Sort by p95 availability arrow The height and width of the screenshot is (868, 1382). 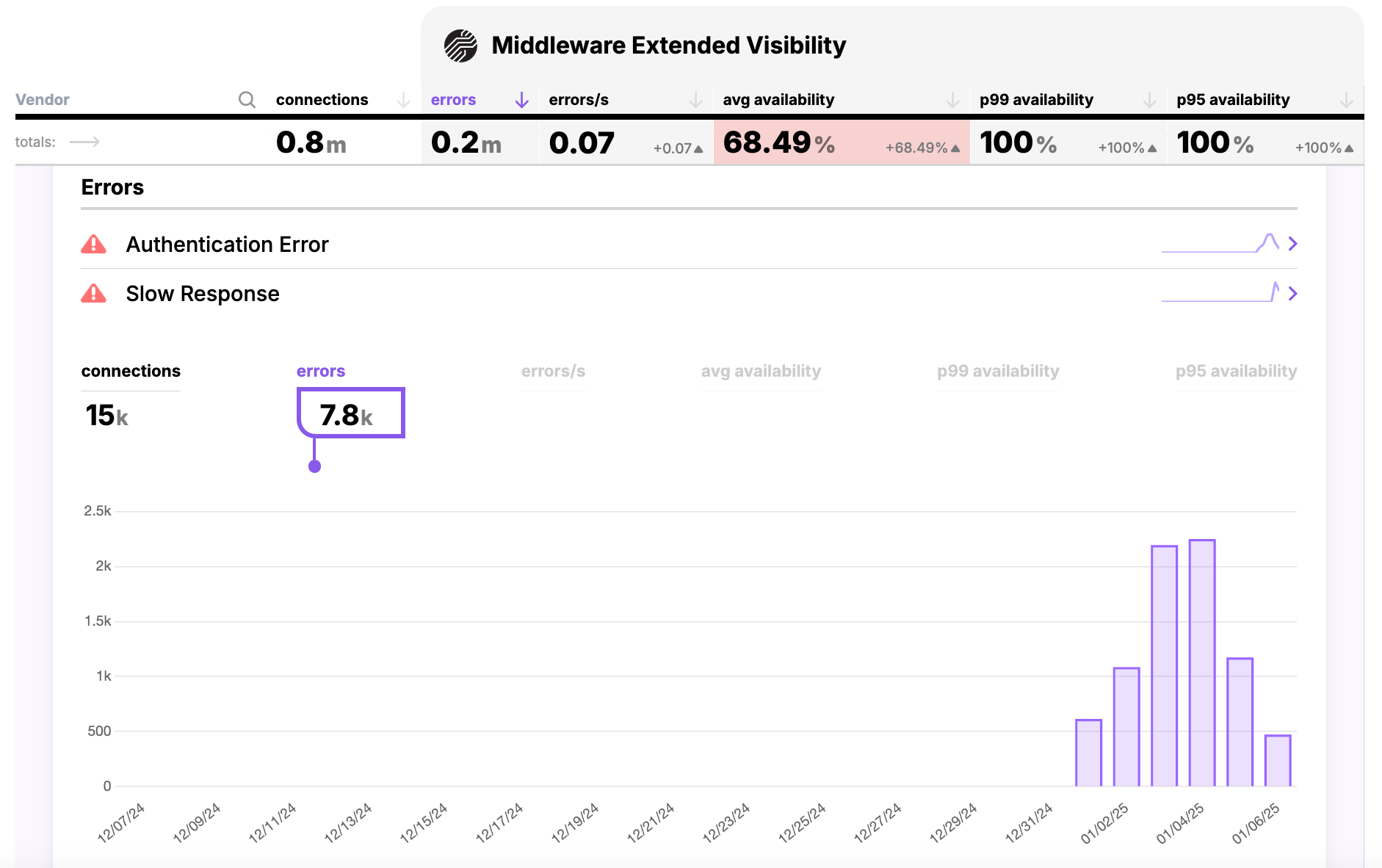[1346, 100]
